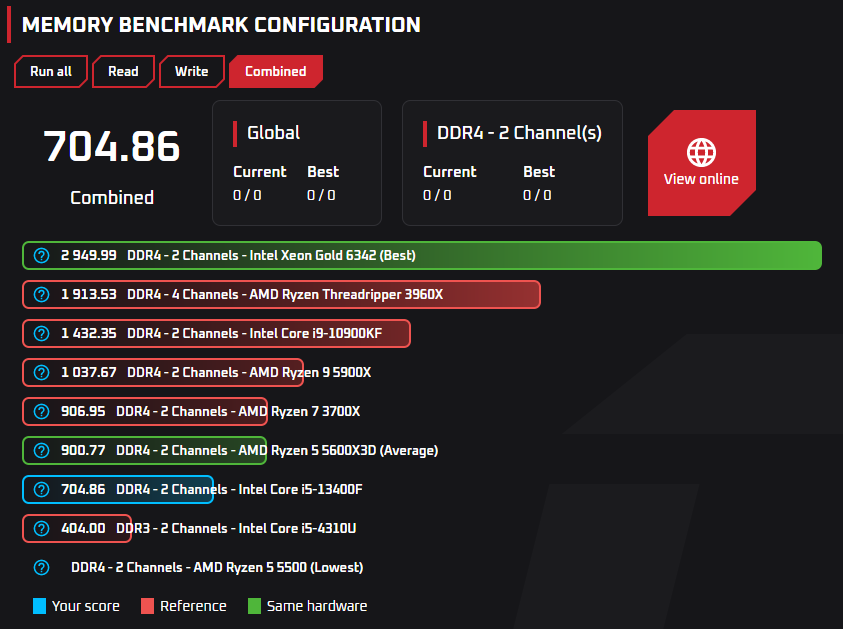This screenshot has height=629, width=843.
Task: Click the blue Your score legend swatch
Action: pos(39,606)
